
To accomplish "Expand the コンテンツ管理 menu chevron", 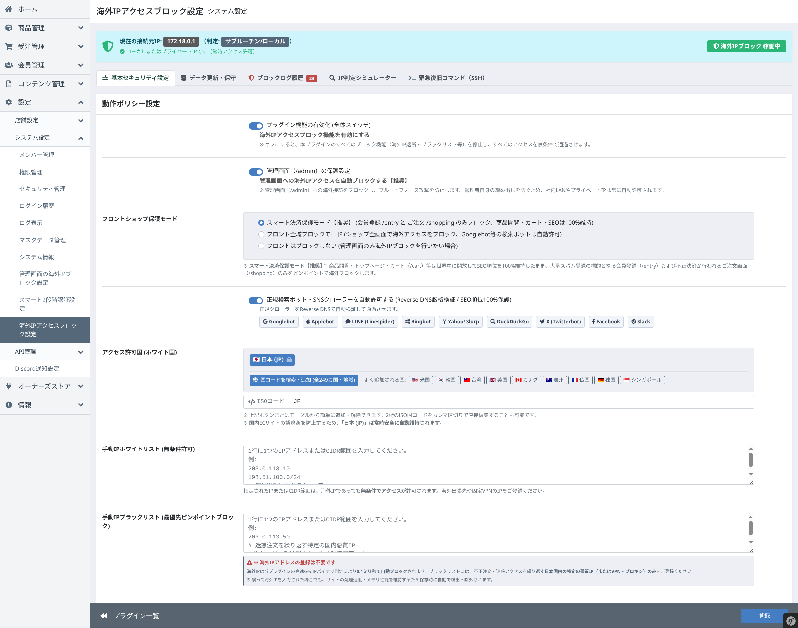I will click(x=80, y=83).
